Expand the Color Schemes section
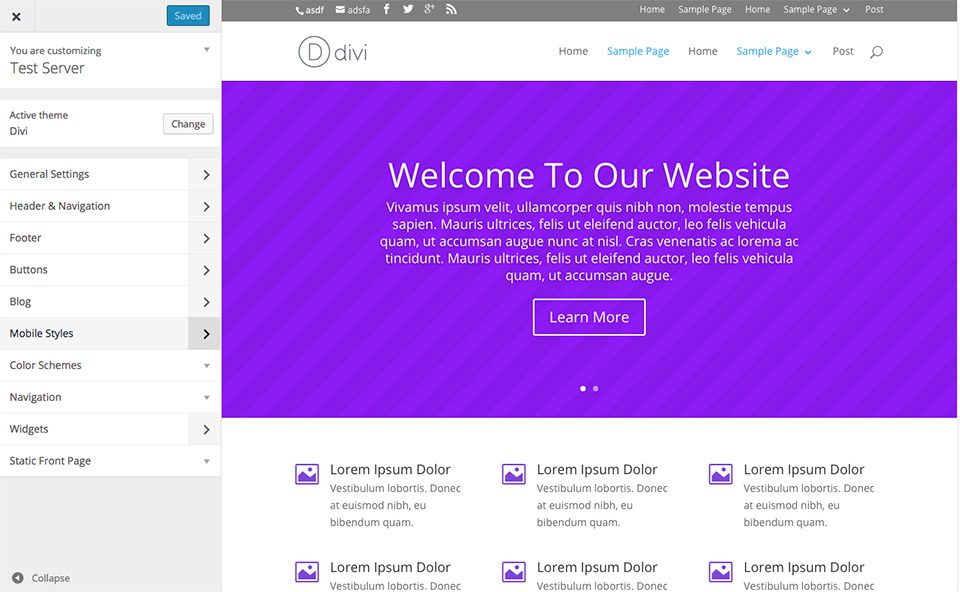The image size is (960, 592). (x=110, y=365)
